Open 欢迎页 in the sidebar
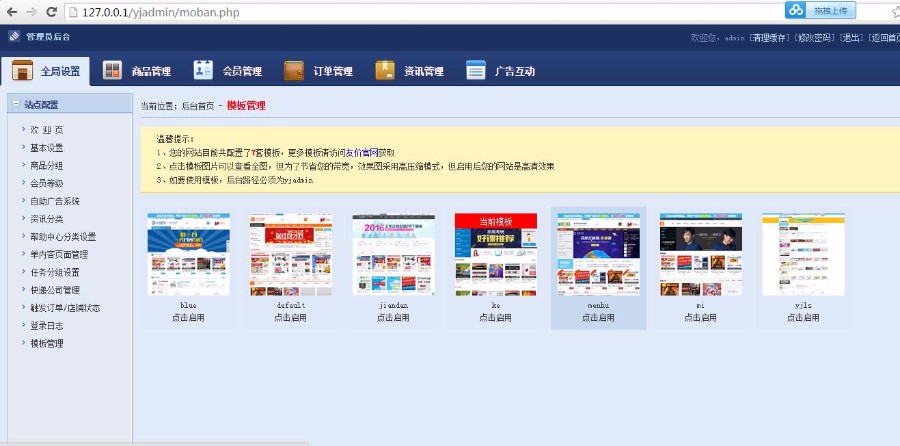This screenshot has height=446, width=900. click(46, 130)
